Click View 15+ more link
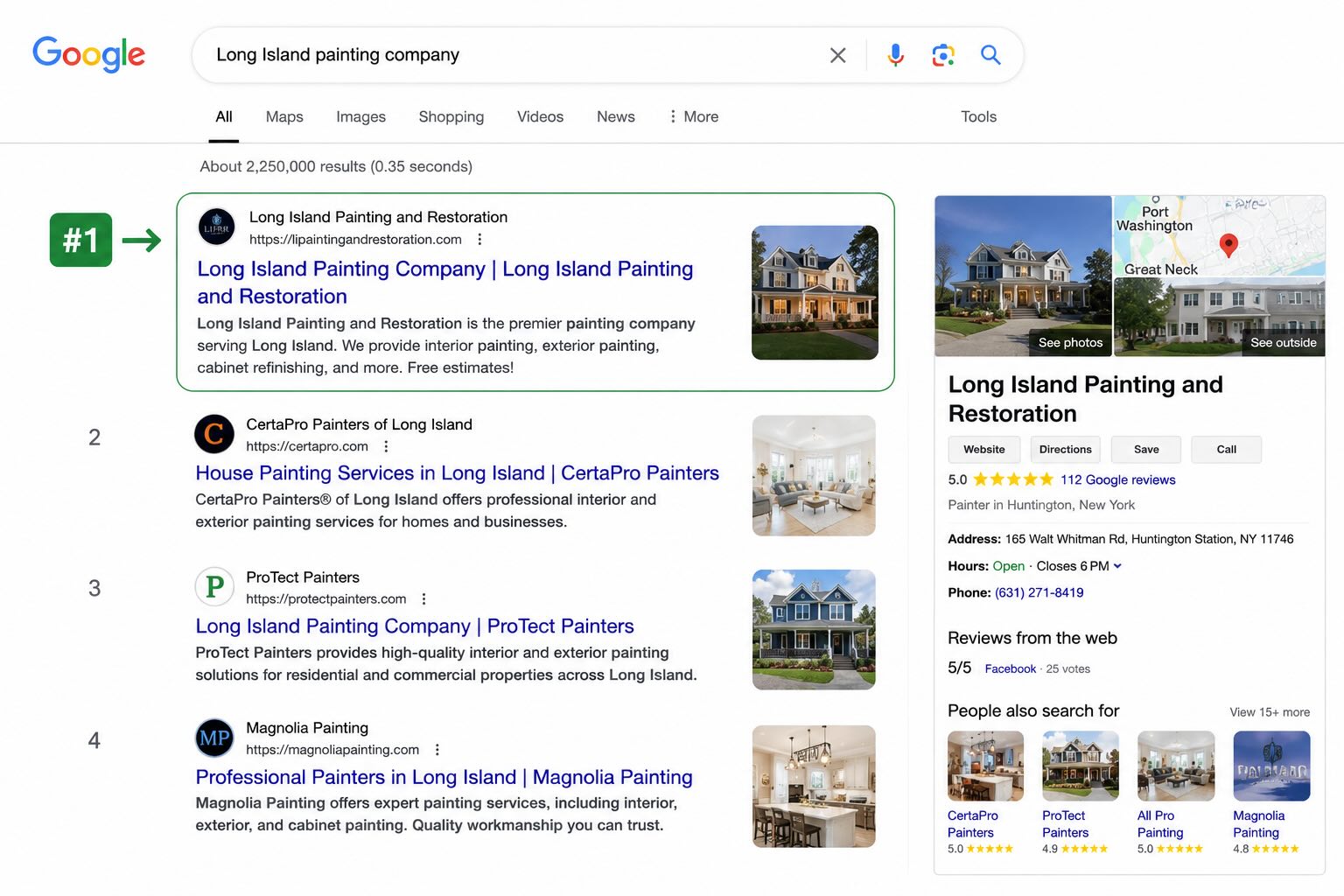This screenshot has width=1344, height=896. click(1270, 712)
